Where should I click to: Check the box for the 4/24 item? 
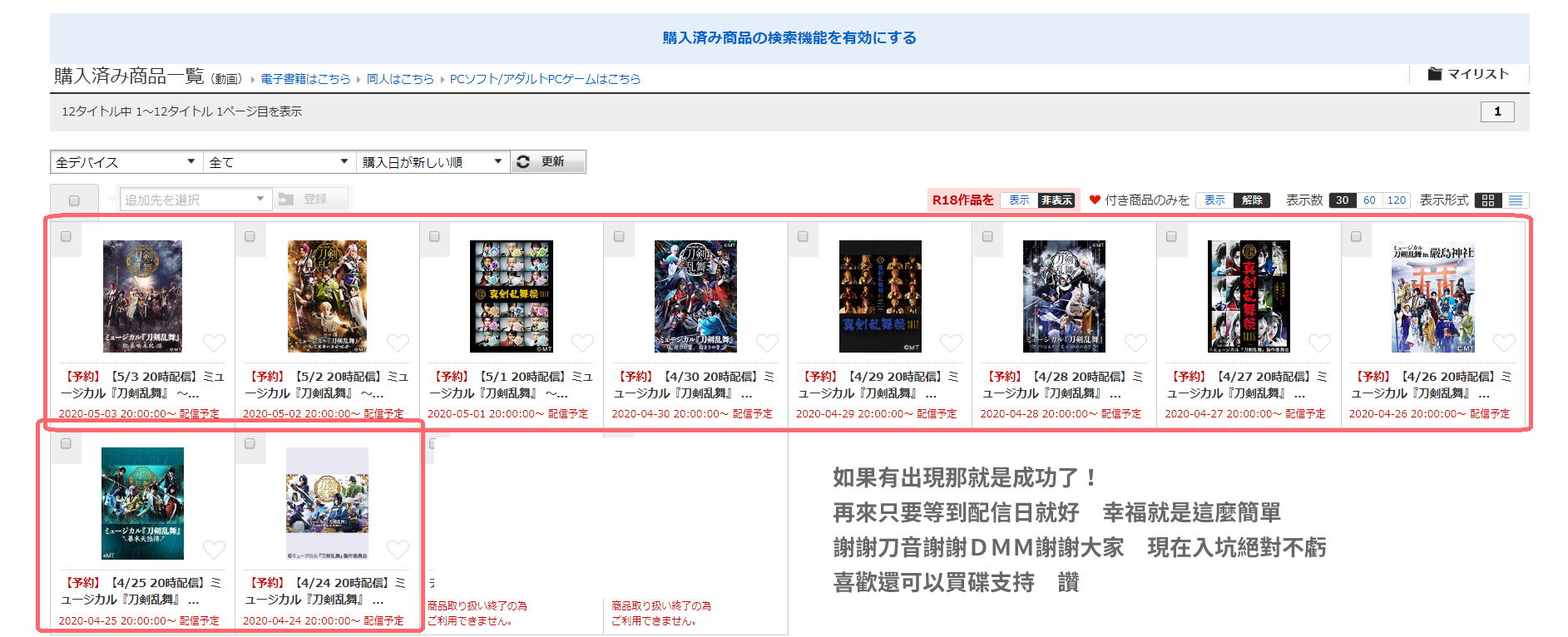250,444
